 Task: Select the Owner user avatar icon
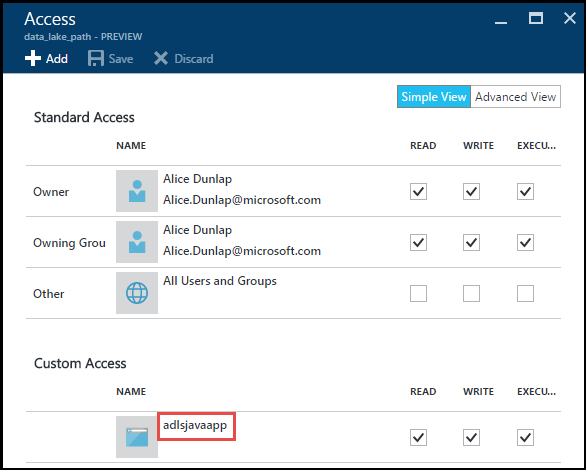pos(137,191)
